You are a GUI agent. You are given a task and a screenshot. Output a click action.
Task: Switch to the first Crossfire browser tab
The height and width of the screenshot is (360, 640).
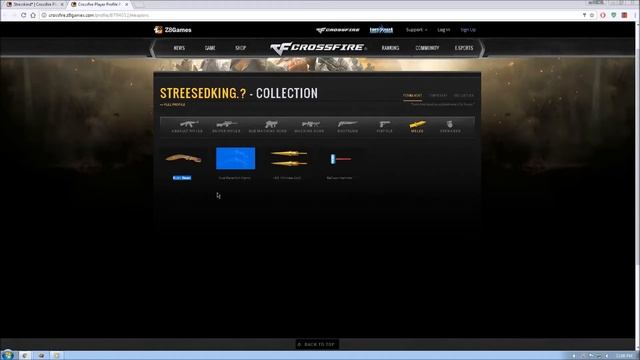tap(34, 4)
